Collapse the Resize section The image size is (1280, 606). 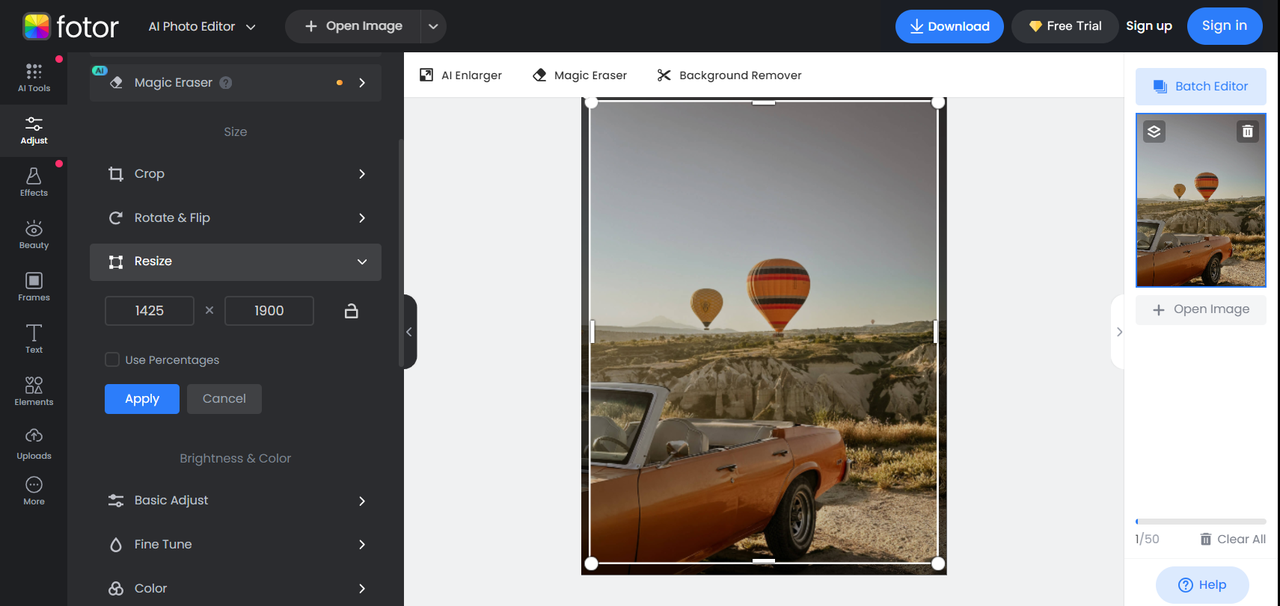click(235, 262)
